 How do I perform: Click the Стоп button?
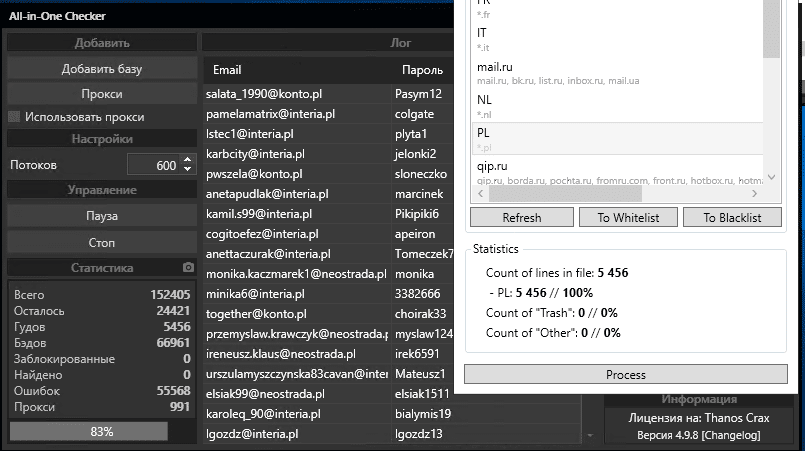coord(102,242)
